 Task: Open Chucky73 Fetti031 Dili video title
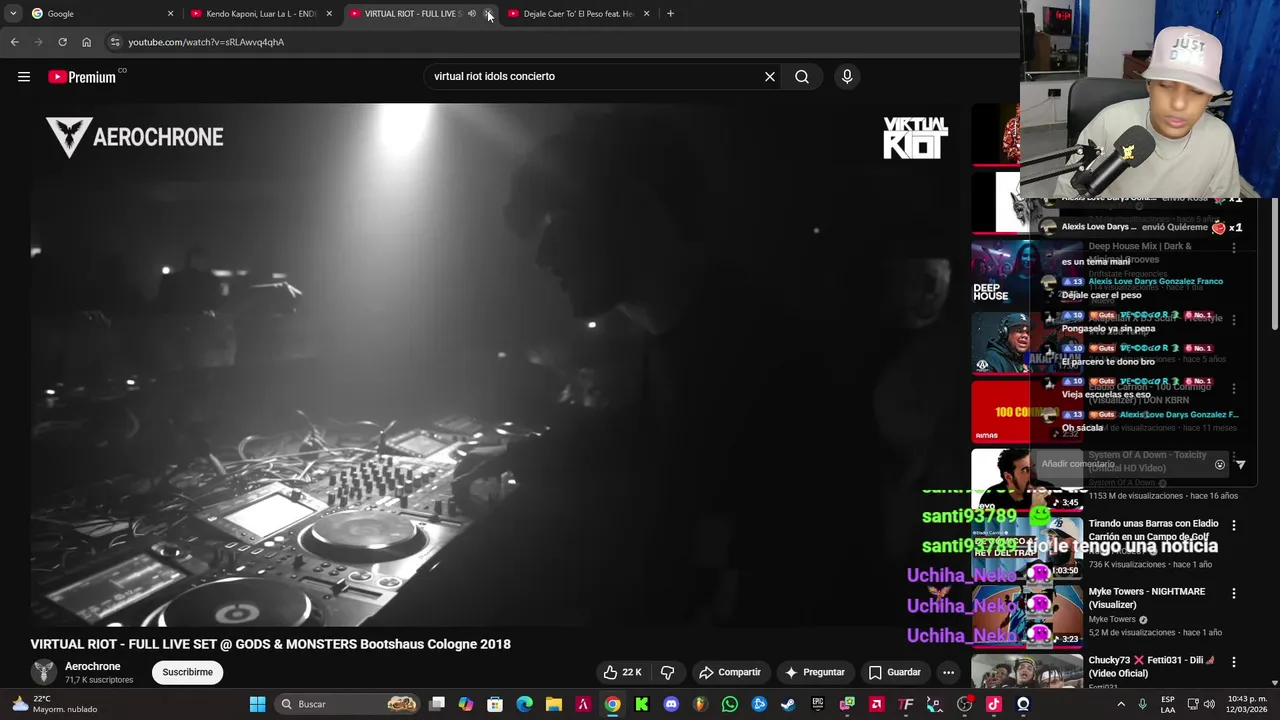[1152, 666]
